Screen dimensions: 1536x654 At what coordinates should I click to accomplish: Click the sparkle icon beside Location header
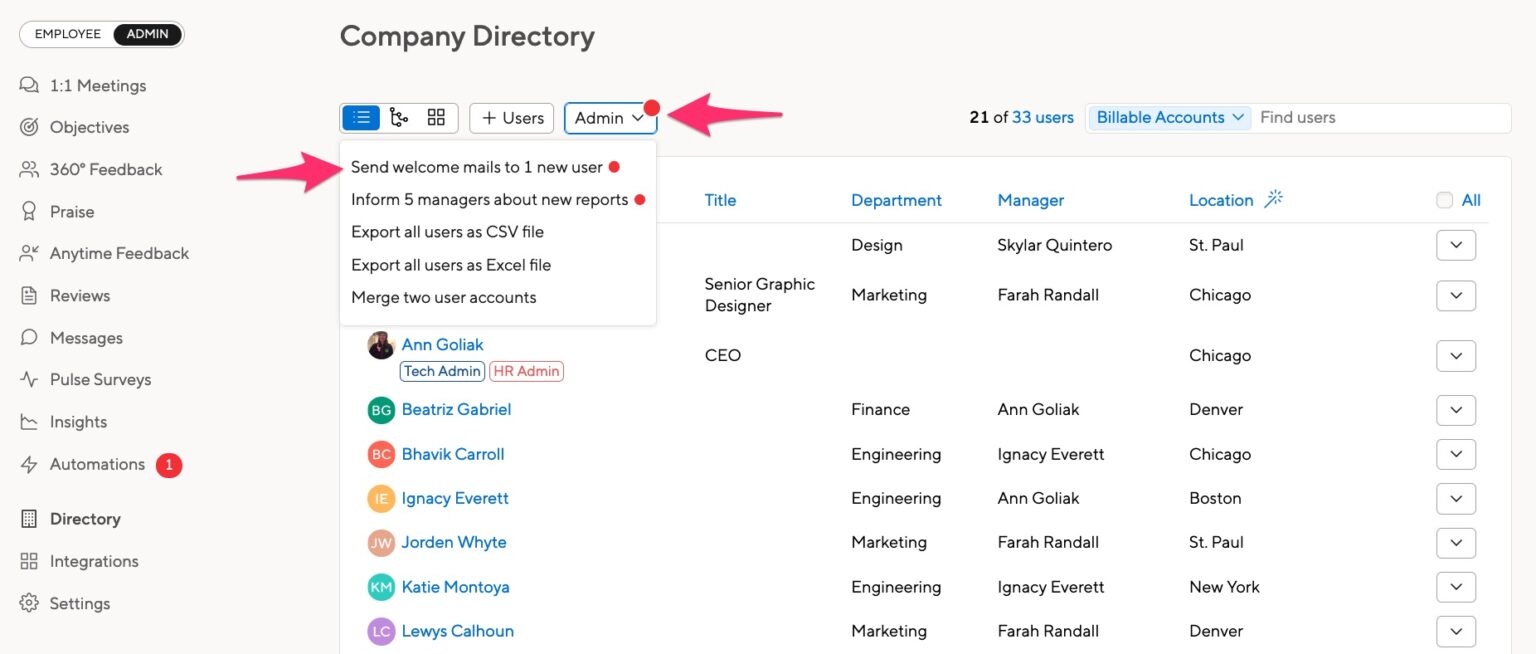[x=1272, y=198]
